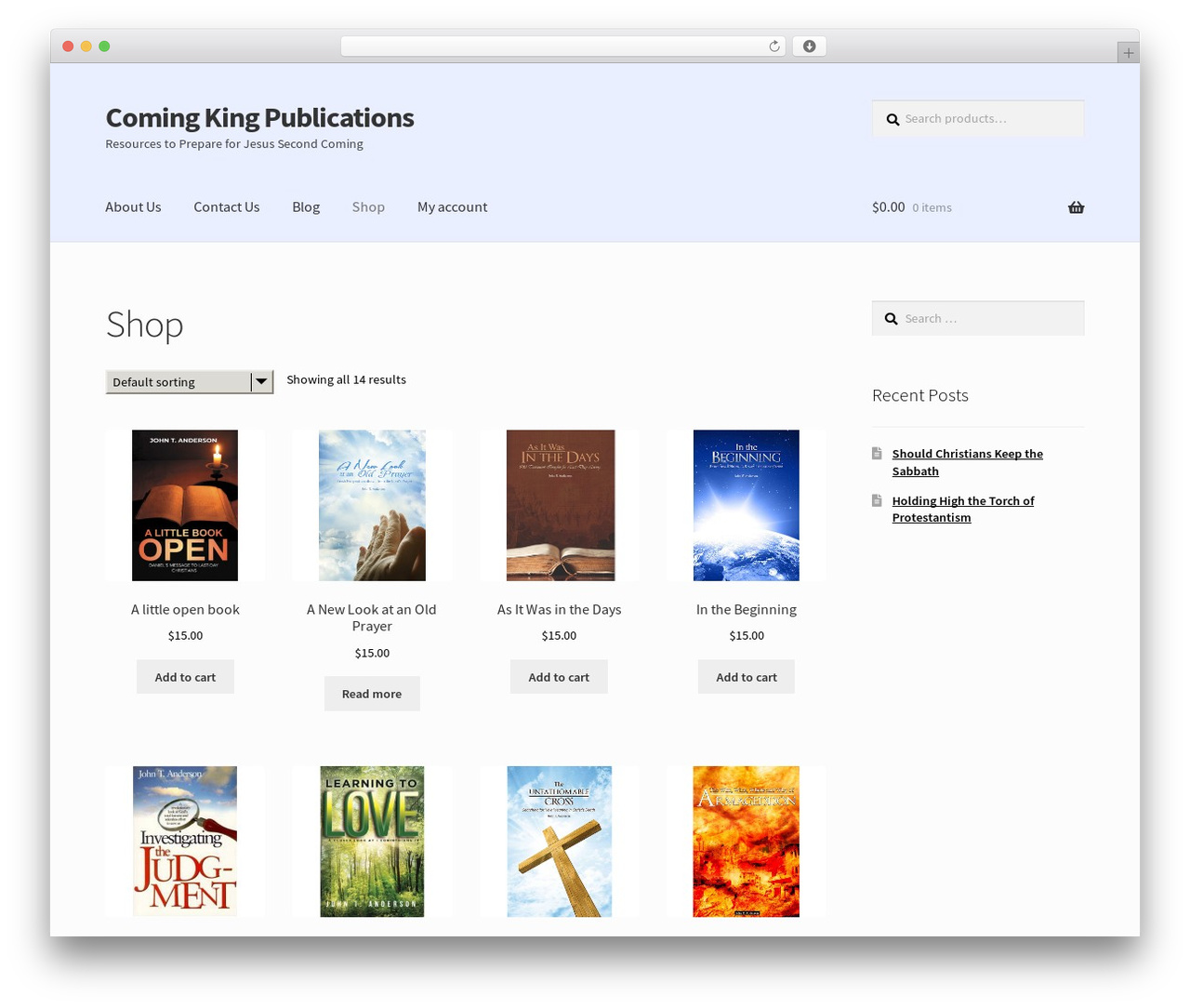Open the Contact Us menu item
The image size is (1190, 1008).
[227, 207]
